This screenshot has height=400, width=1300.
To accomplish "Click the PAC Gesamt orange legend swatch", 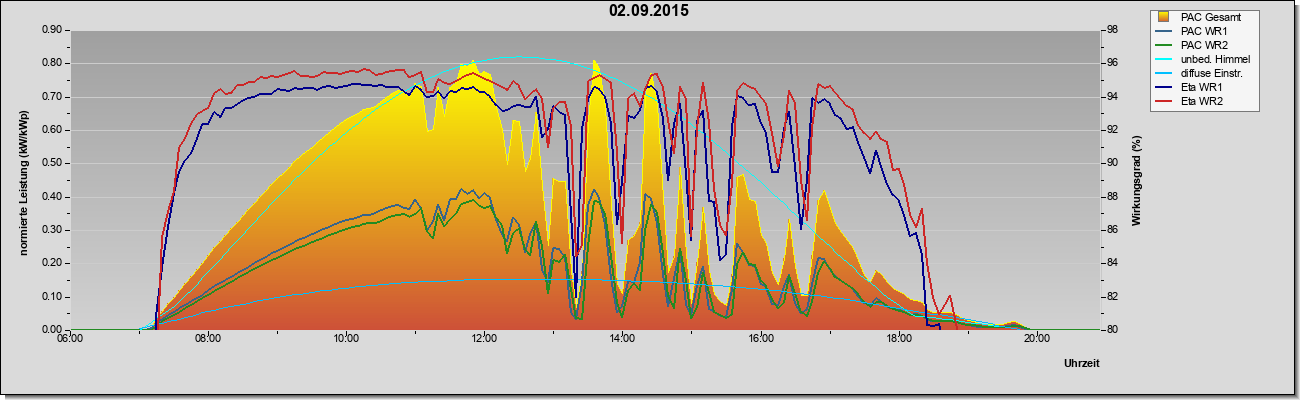I will tap(1165, 17).
